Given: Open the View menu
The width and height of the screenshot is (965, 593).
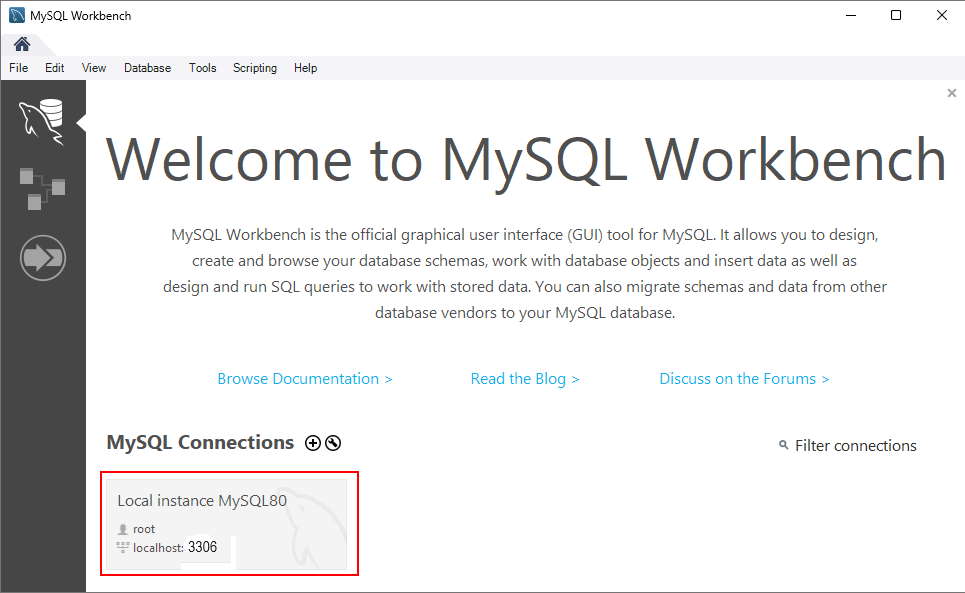Looking at the screenshot, I should pyautogui.click(x=94, y=68).
